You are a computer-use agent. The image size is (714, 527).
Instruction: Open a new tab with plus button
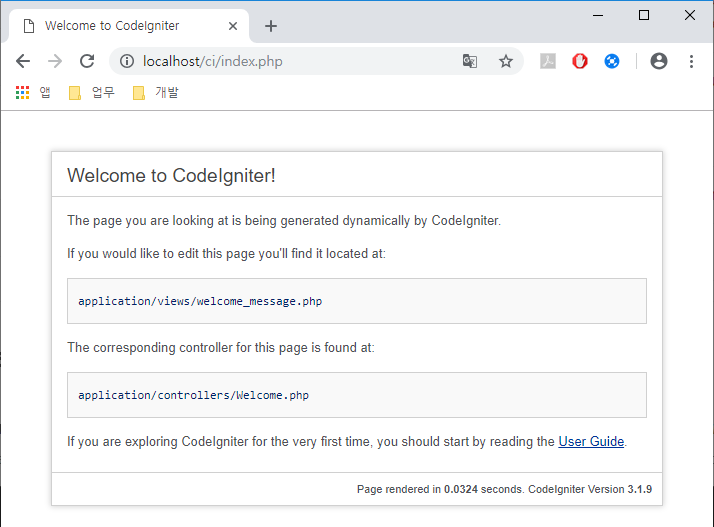pyautogui.click(x=271, y=26)
